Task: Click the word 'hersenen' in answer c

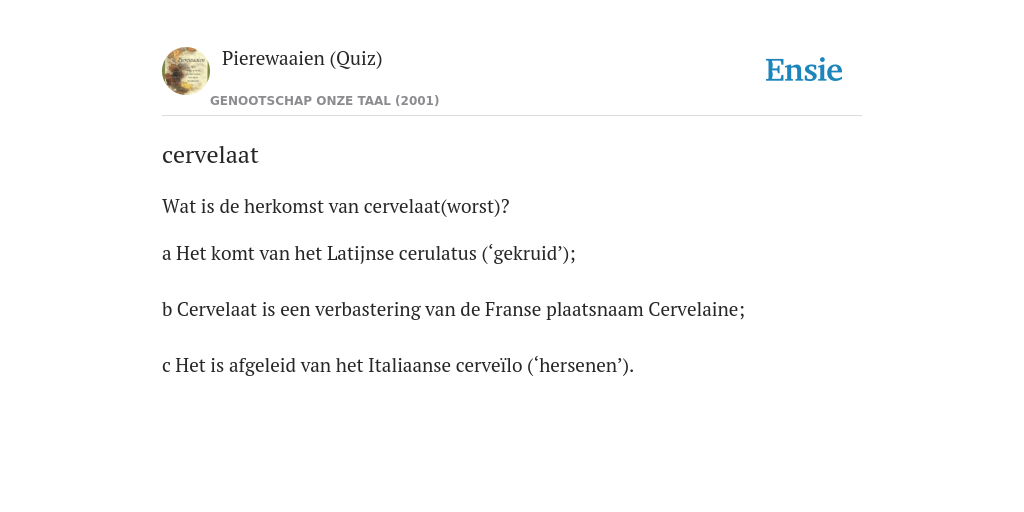Action: click(x=577, y=366)
